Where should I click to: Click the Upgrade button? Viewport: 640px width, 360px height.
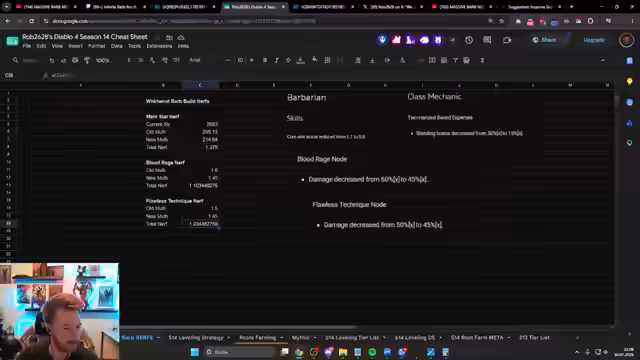[594, 40]
